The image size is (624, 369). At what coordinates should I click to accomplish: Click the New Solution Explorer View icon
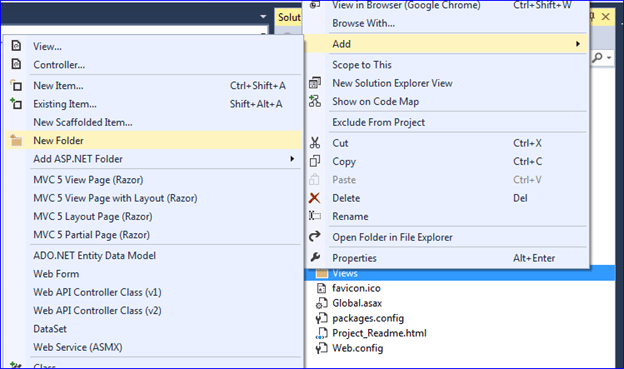click(315, 83)
